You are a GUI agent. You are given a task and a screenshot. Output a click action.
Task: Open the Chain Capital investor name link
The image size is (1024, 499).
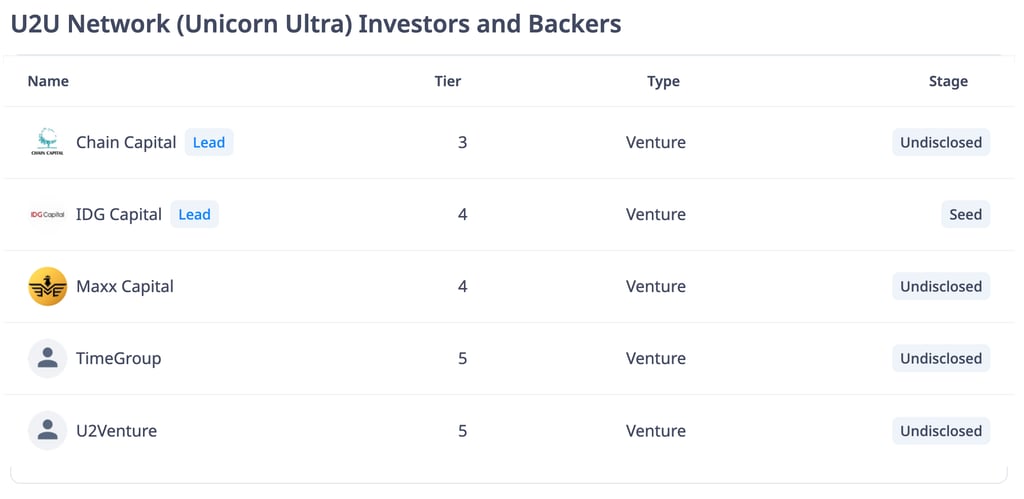click(126, 142)
